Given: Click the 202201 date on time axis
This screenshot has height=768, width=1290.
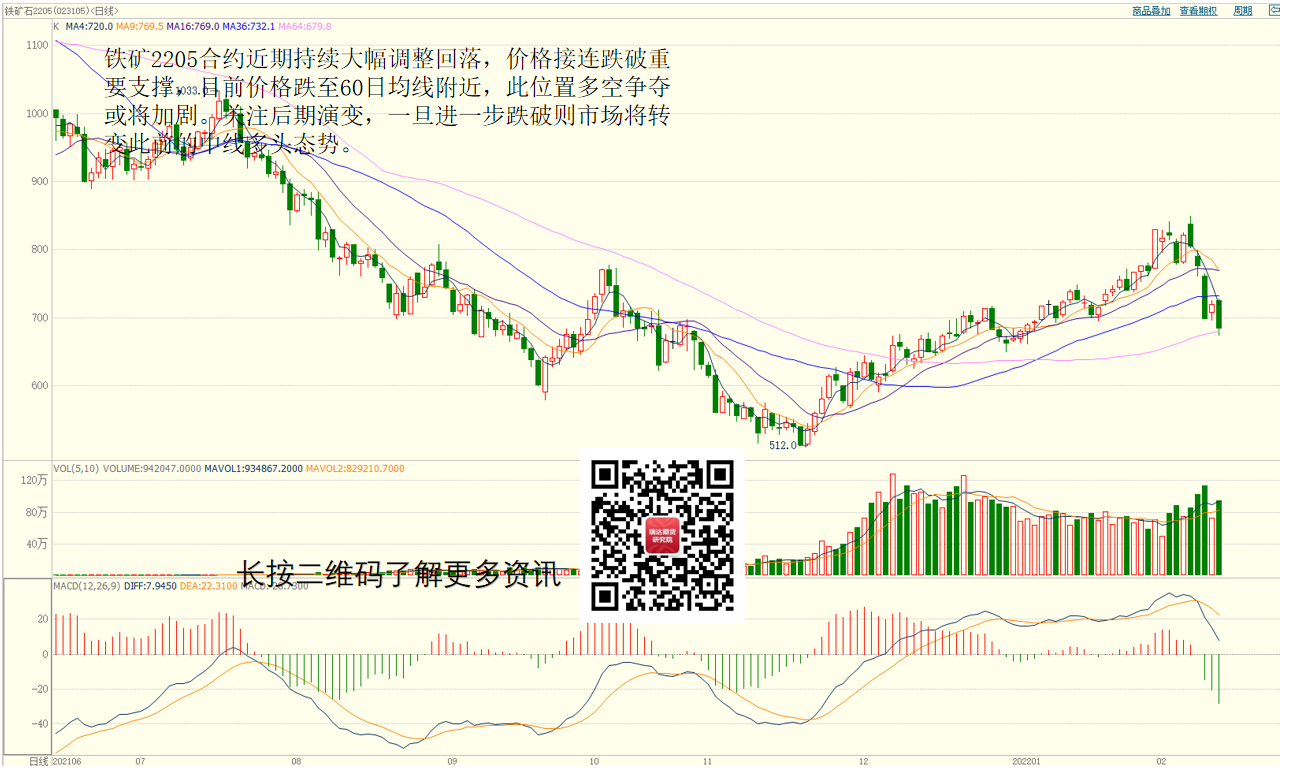Looking at the screenshot, I should point(1027,761).
